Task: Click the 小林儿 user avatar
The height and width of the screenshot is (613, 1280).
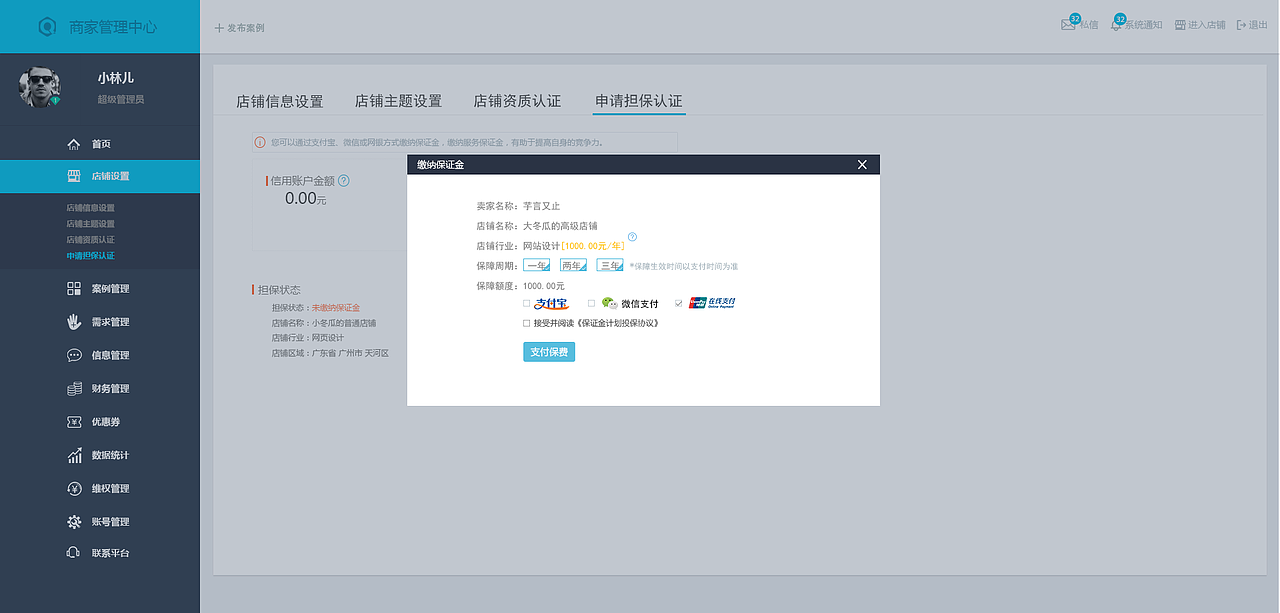Action: pos(40,88)
